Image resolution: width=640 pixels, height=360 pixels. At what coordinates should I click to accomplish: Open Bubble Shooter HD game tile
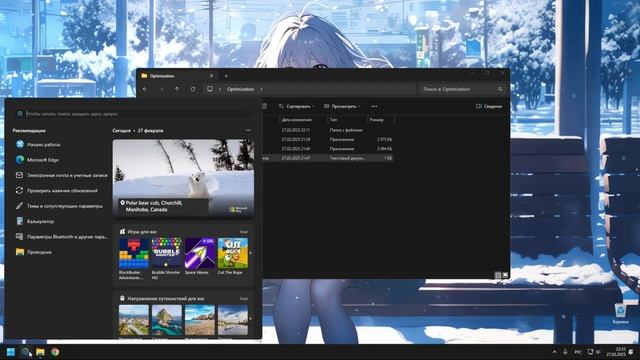[167, 259]
